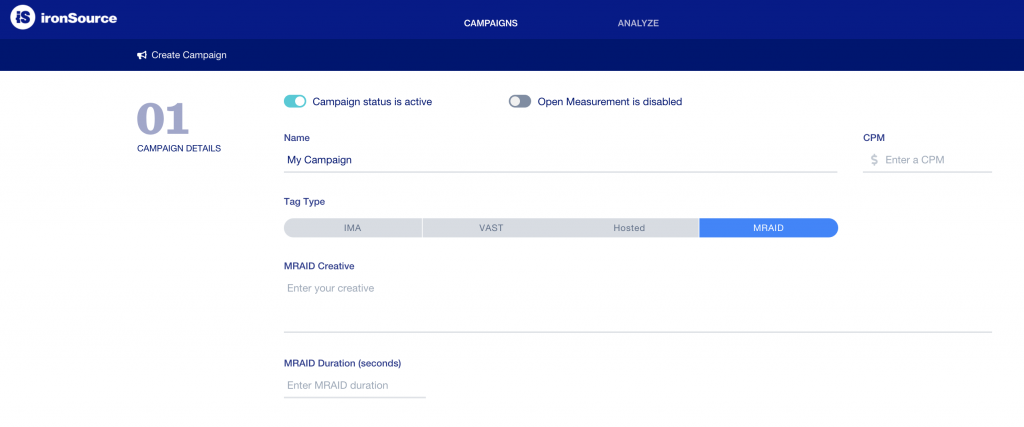Viewport: 1024px width, 427px height.
Task: Select the MRAID tag type
Action: click(768, 228)
